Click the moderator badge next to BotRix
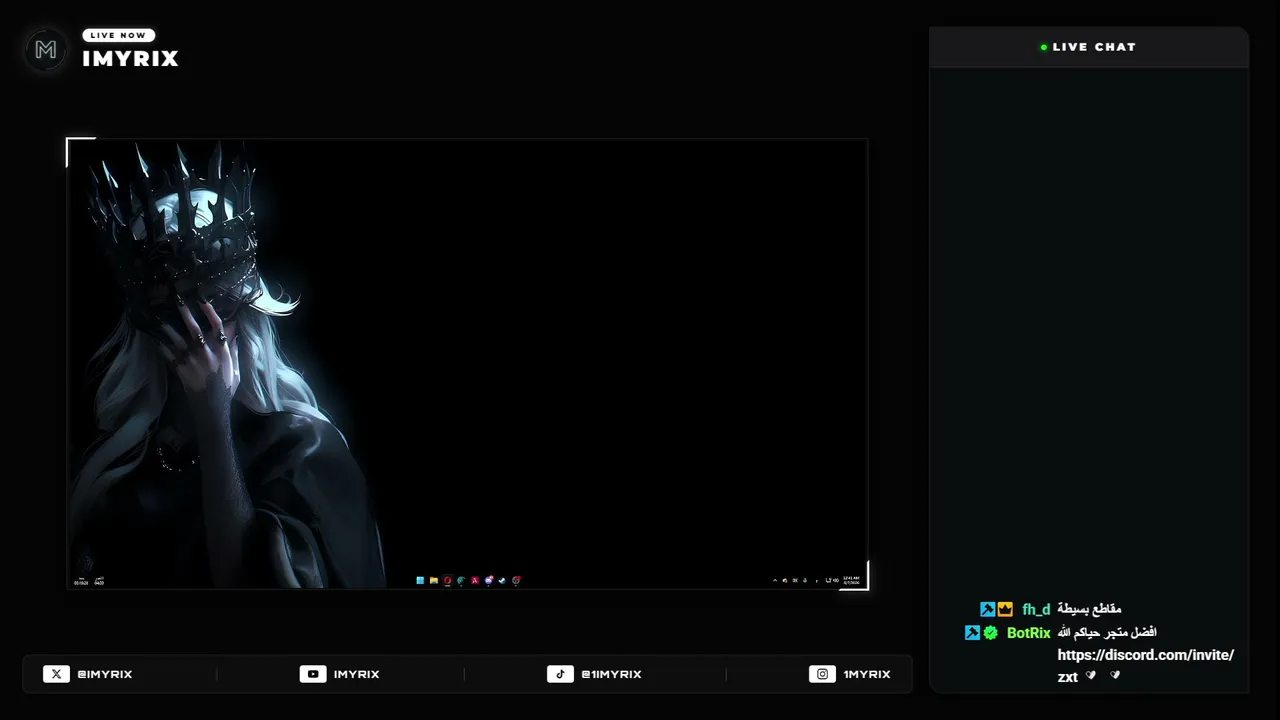1280x720 pixels. pyautogui.click(x=972, y=633)
